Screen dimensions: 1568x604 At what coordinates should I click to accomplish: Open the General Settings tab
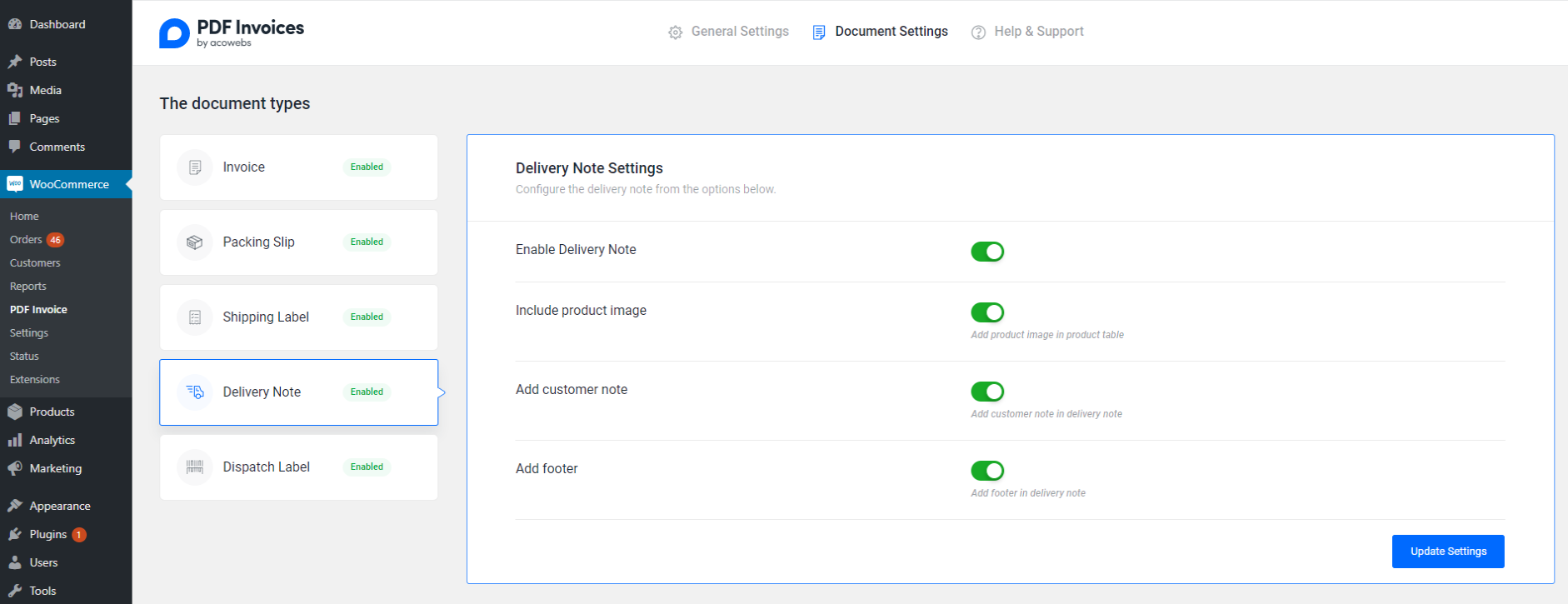point(728,32)
